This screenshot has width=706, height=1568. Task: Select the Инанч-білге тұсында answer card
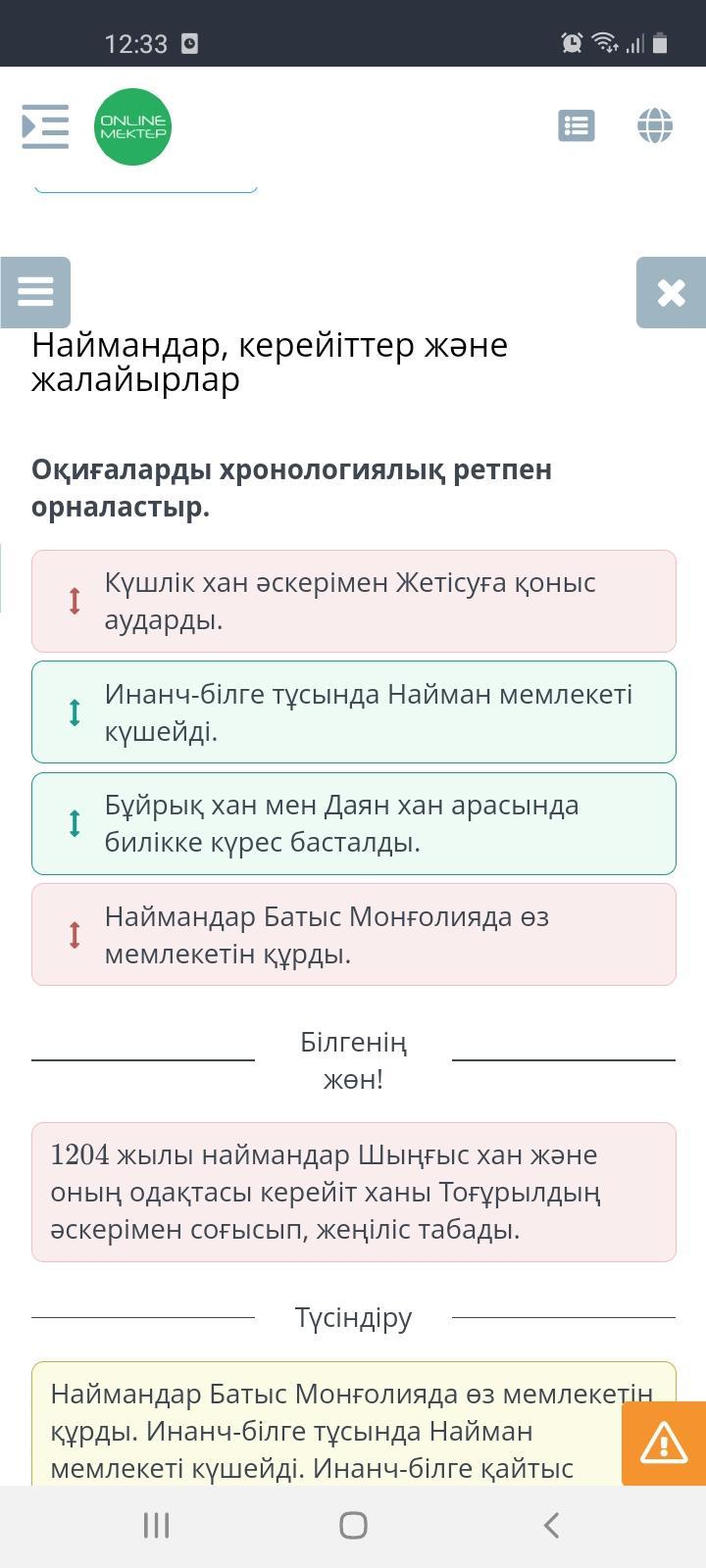click(x=373, y=711)
